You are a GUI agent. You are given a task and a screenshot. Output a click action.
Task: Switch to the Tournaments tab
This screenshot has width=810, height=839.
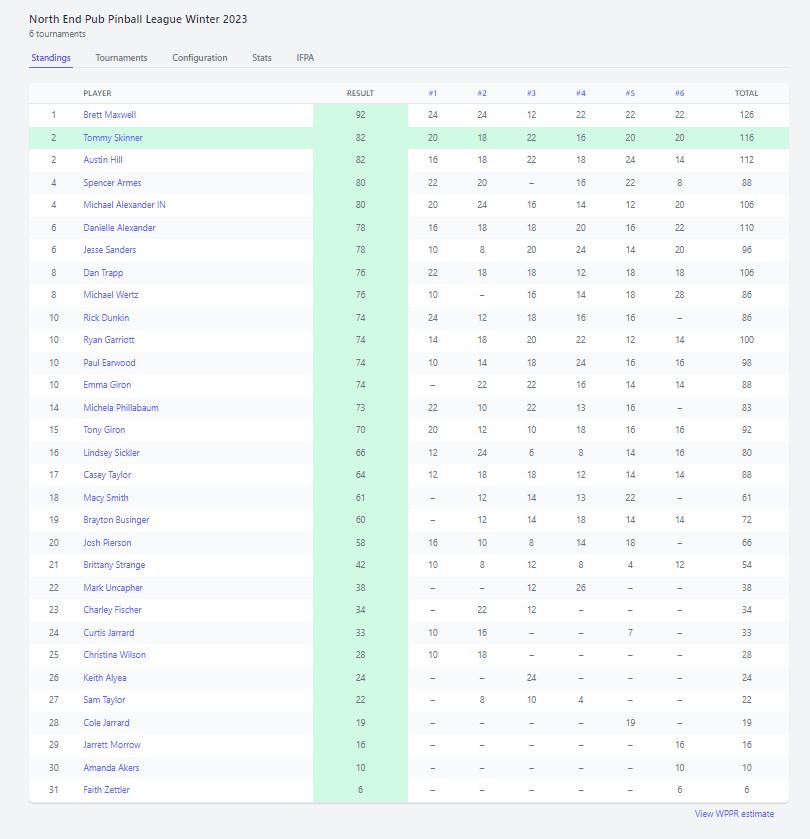coord(121,58)
